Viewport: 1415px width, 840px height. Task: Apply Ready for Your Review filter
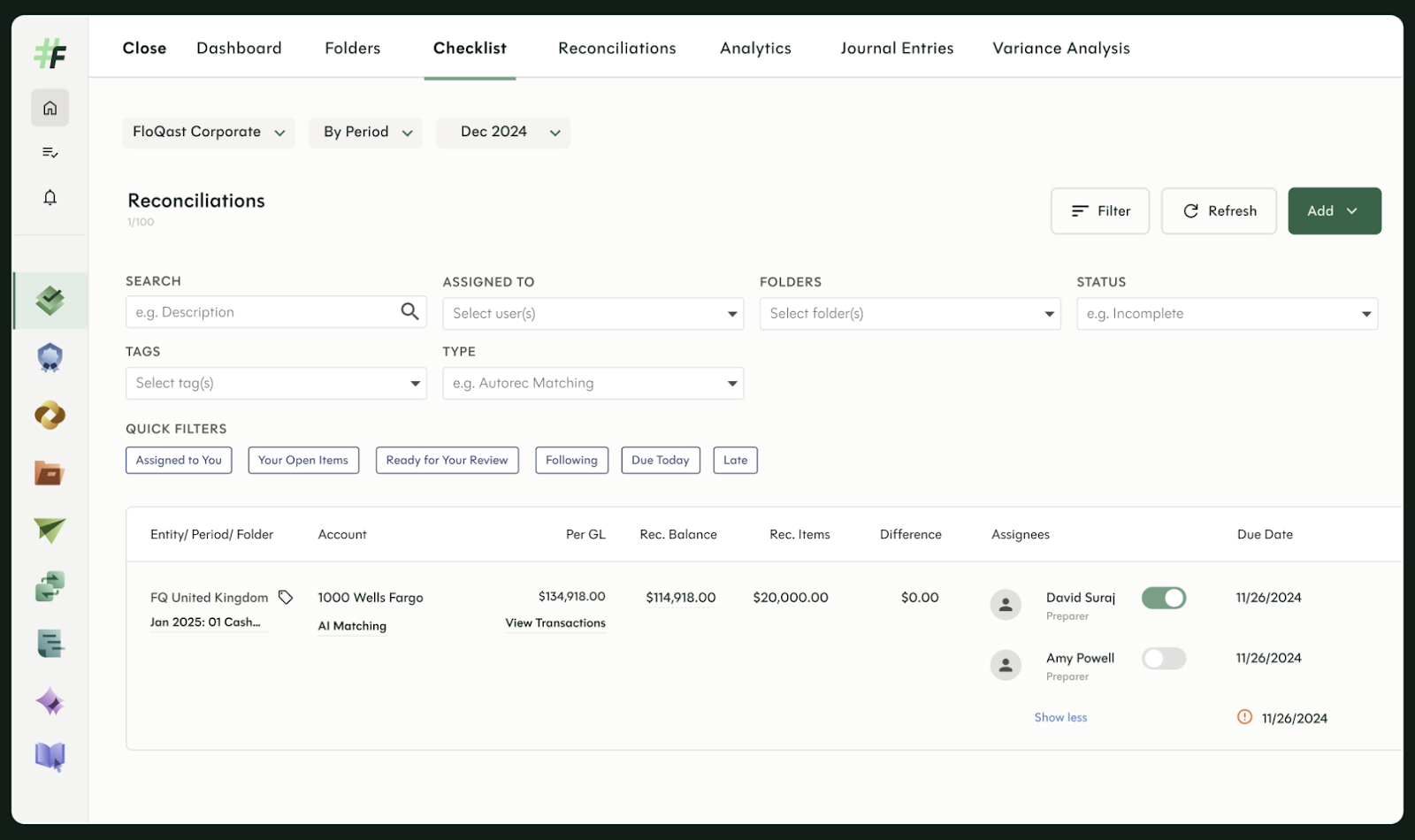(447, 460)
